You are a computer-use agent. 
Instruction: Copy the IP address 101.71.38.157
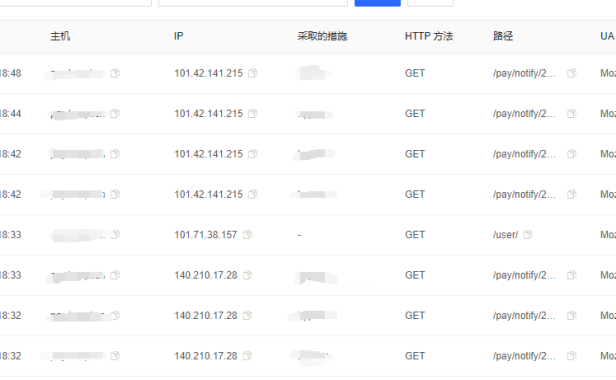click(x=247, y=235)
